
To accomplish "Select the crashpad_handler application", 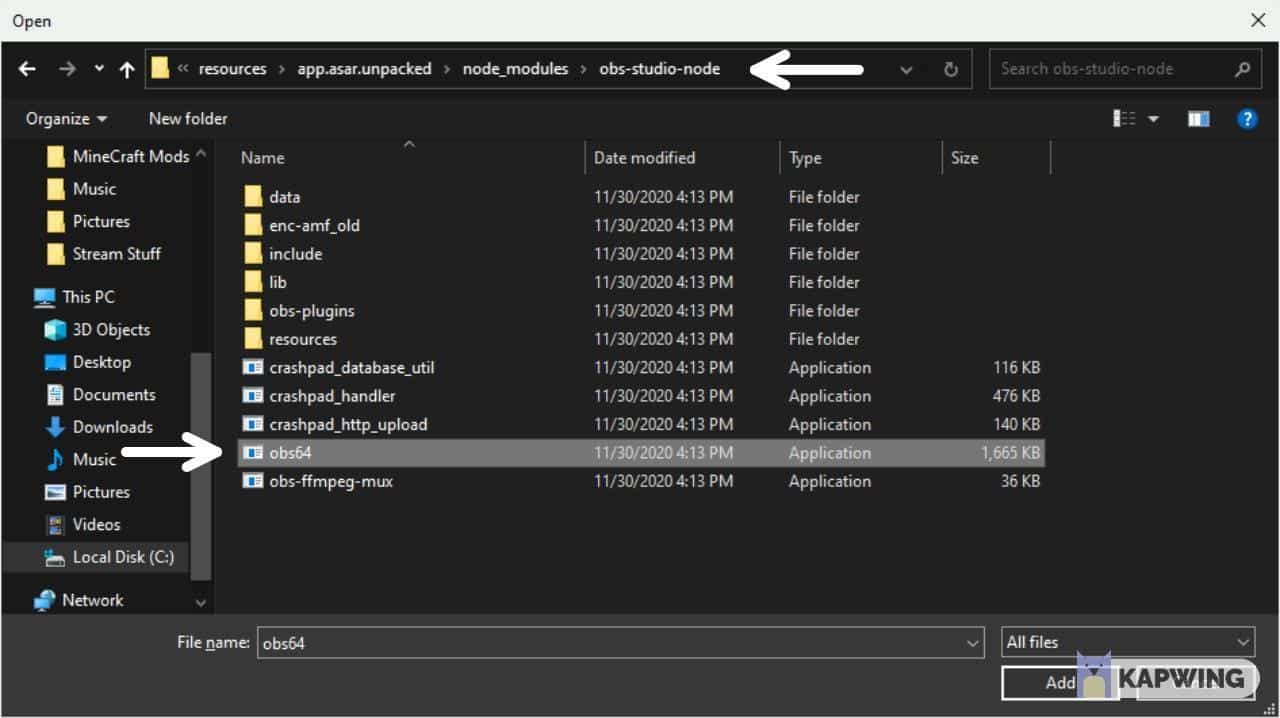I will 642,396.
